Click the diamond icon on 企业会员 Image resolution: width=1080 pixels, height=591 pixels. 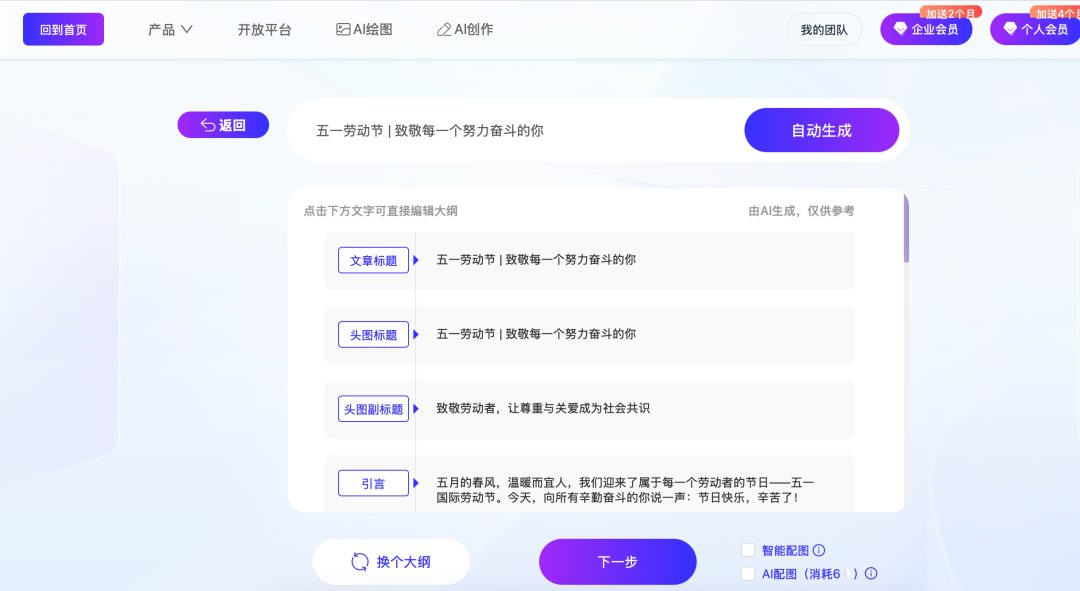click(900, 29)
